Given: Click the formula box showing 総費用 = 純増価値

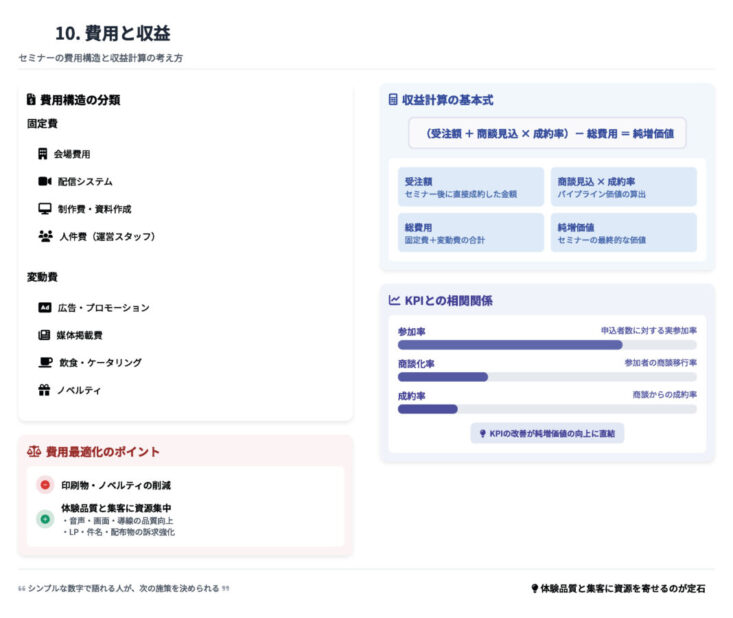Looking at the screenshot, I should tap(547, 133).
